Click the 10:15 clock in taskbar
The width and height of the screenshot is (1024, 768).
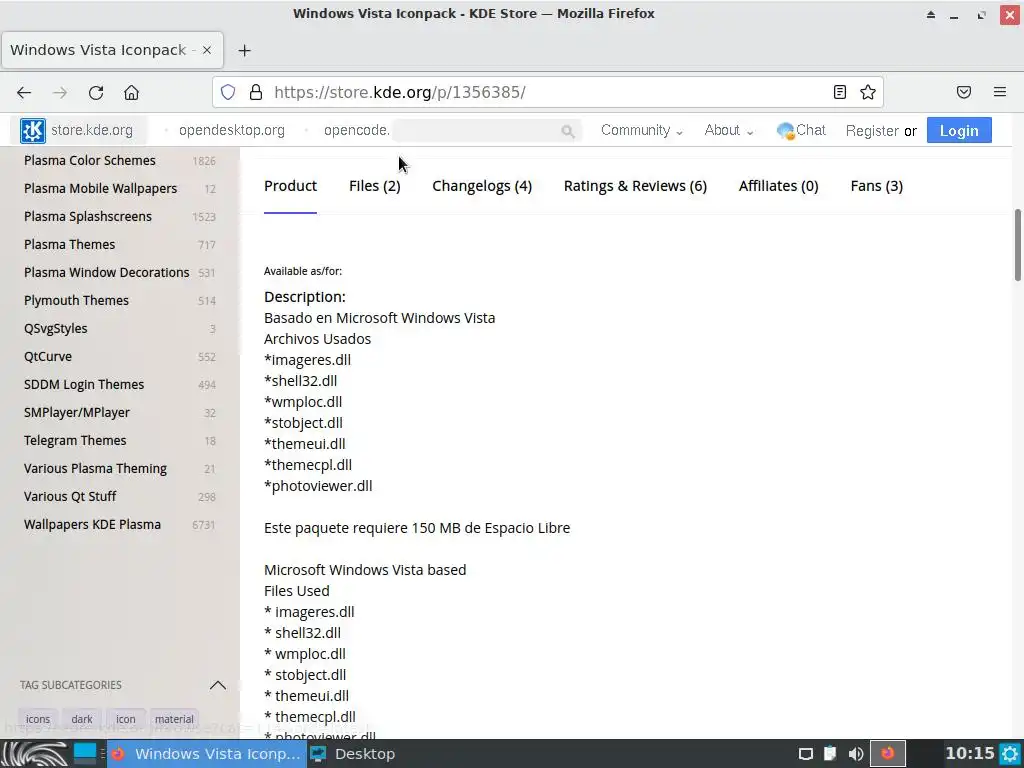[x=970, y=754]
